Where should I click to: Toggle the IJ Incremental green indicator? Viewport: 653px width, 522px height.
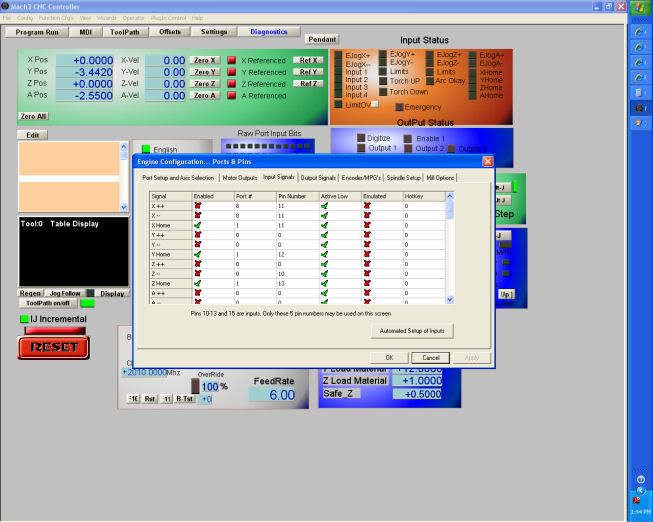click(25, 318)
